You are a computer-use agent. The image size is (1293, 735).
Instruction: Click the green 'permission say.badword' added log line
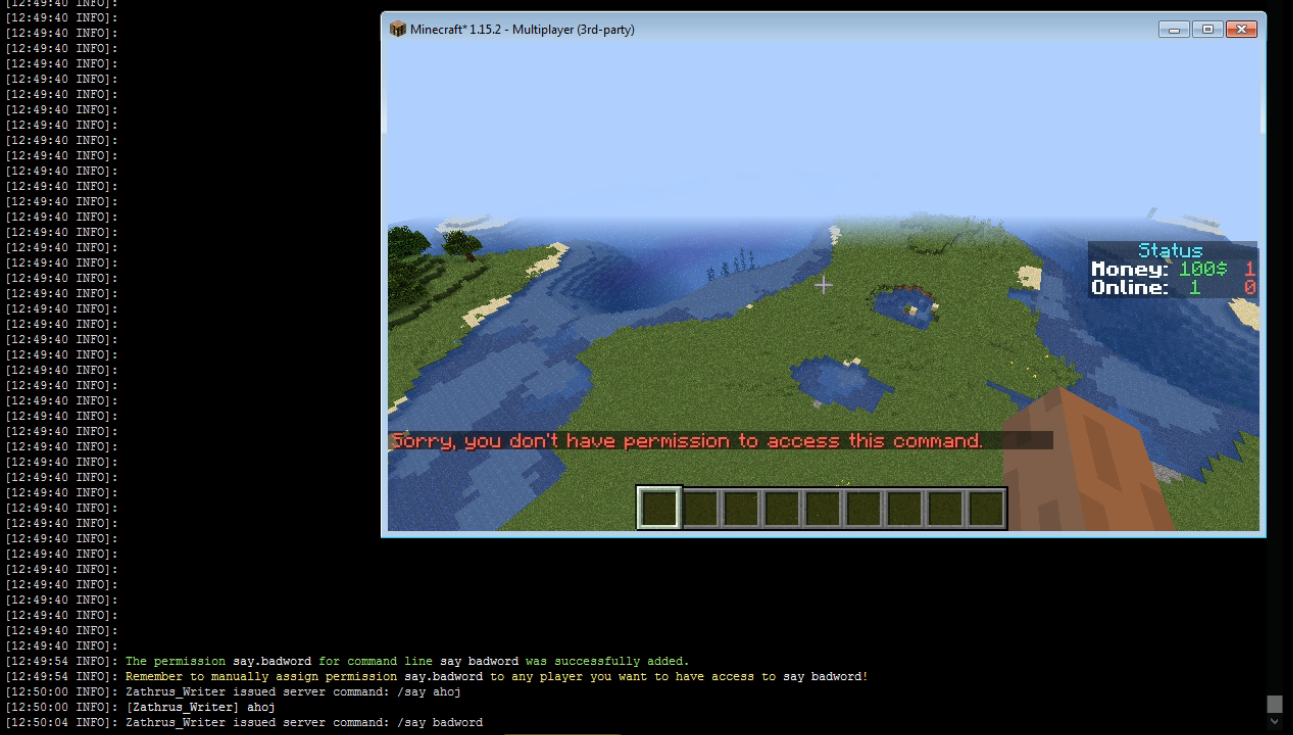(x=406, y=661)
